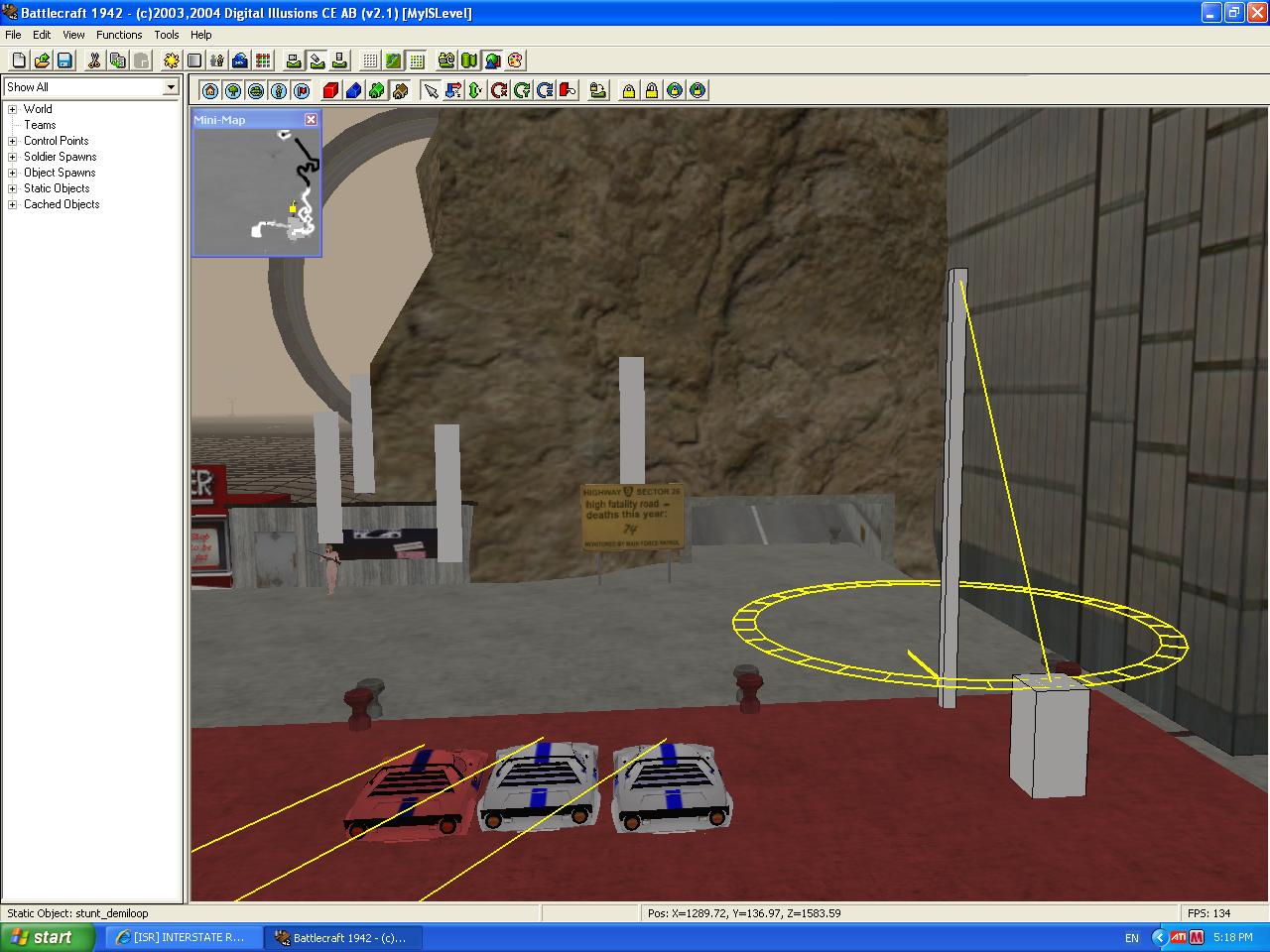1270x952 pixels.
Task: Open the paint palette icon
Action: coord(515,60)
